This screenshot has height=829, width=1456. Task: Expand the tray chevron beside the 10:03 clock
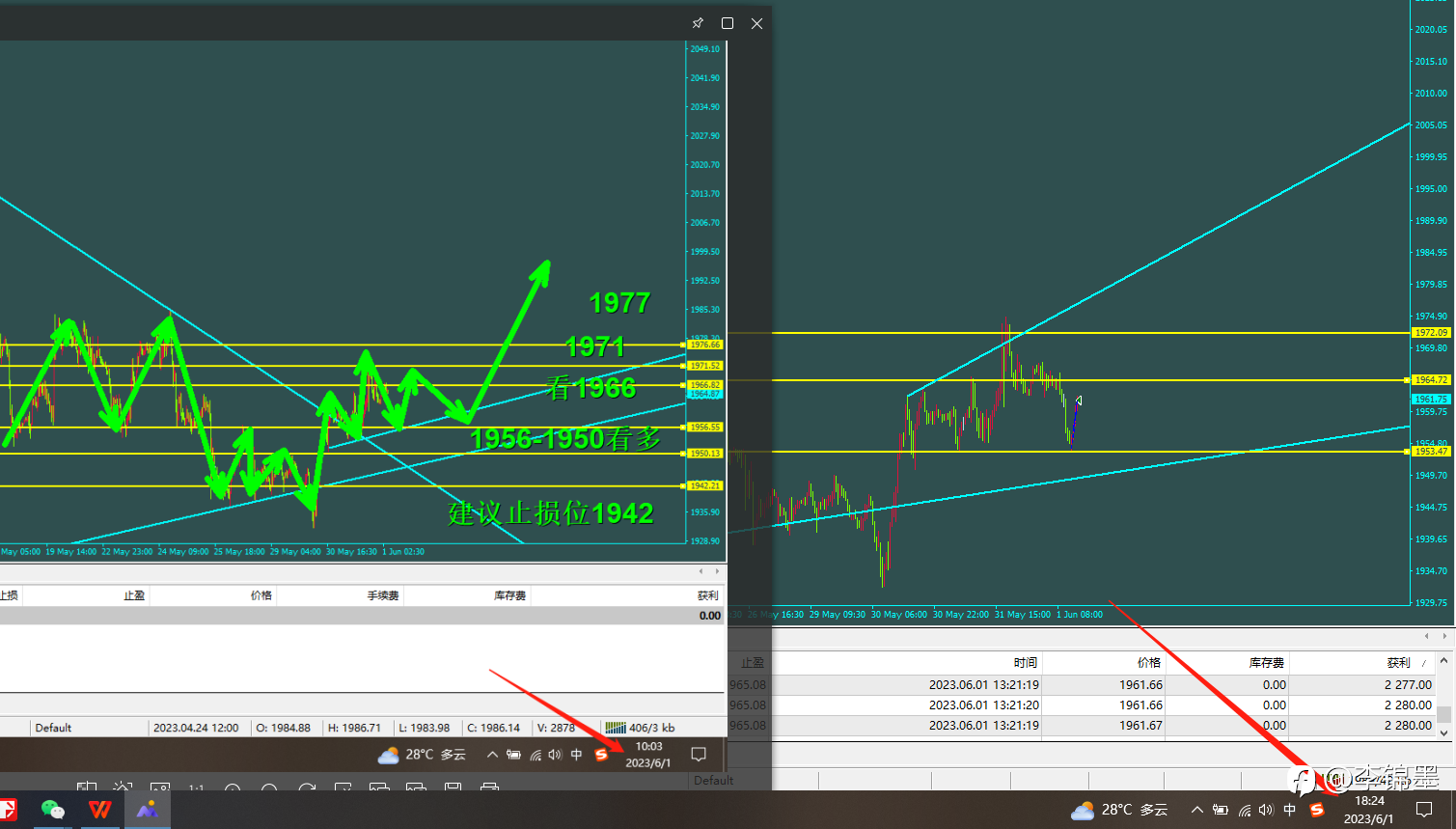[492, 755]
